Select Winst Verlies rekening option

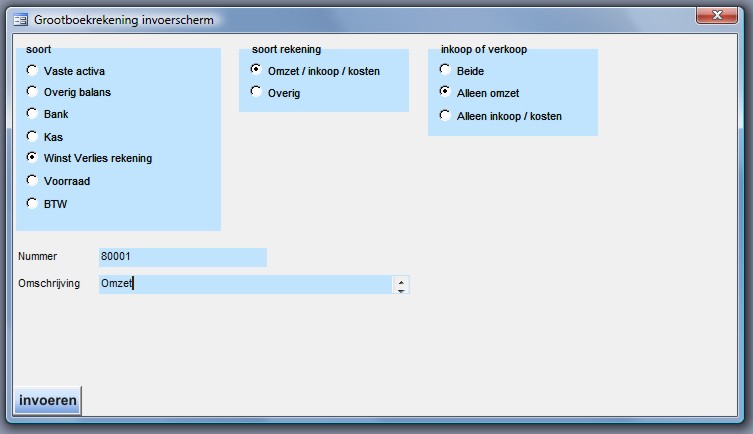33,158
